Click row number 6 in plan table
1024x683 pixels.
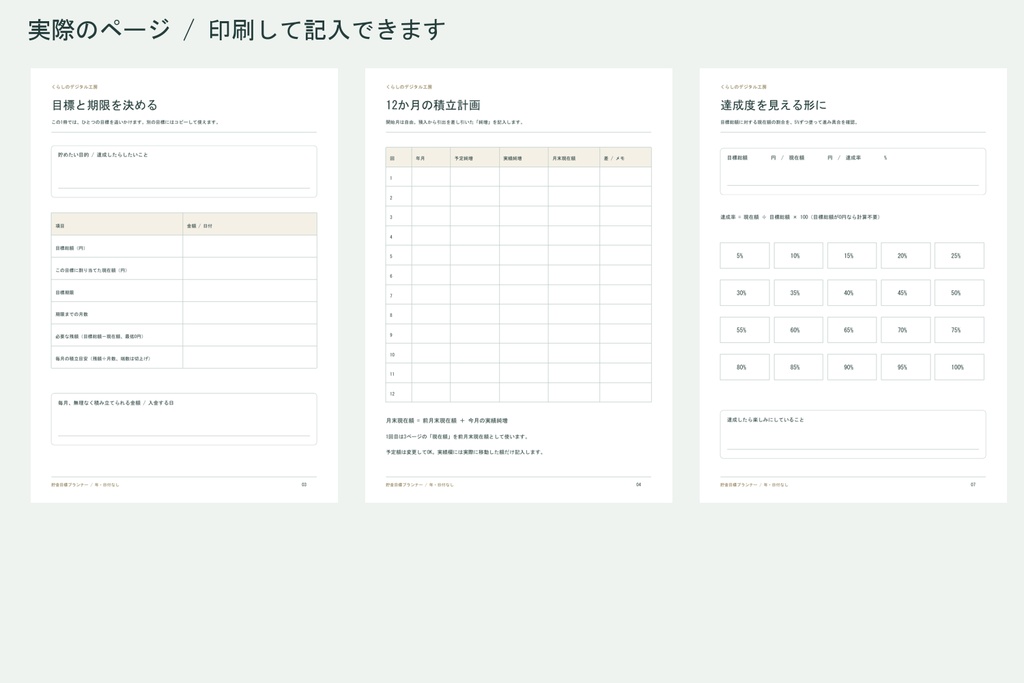pos(391,276)
